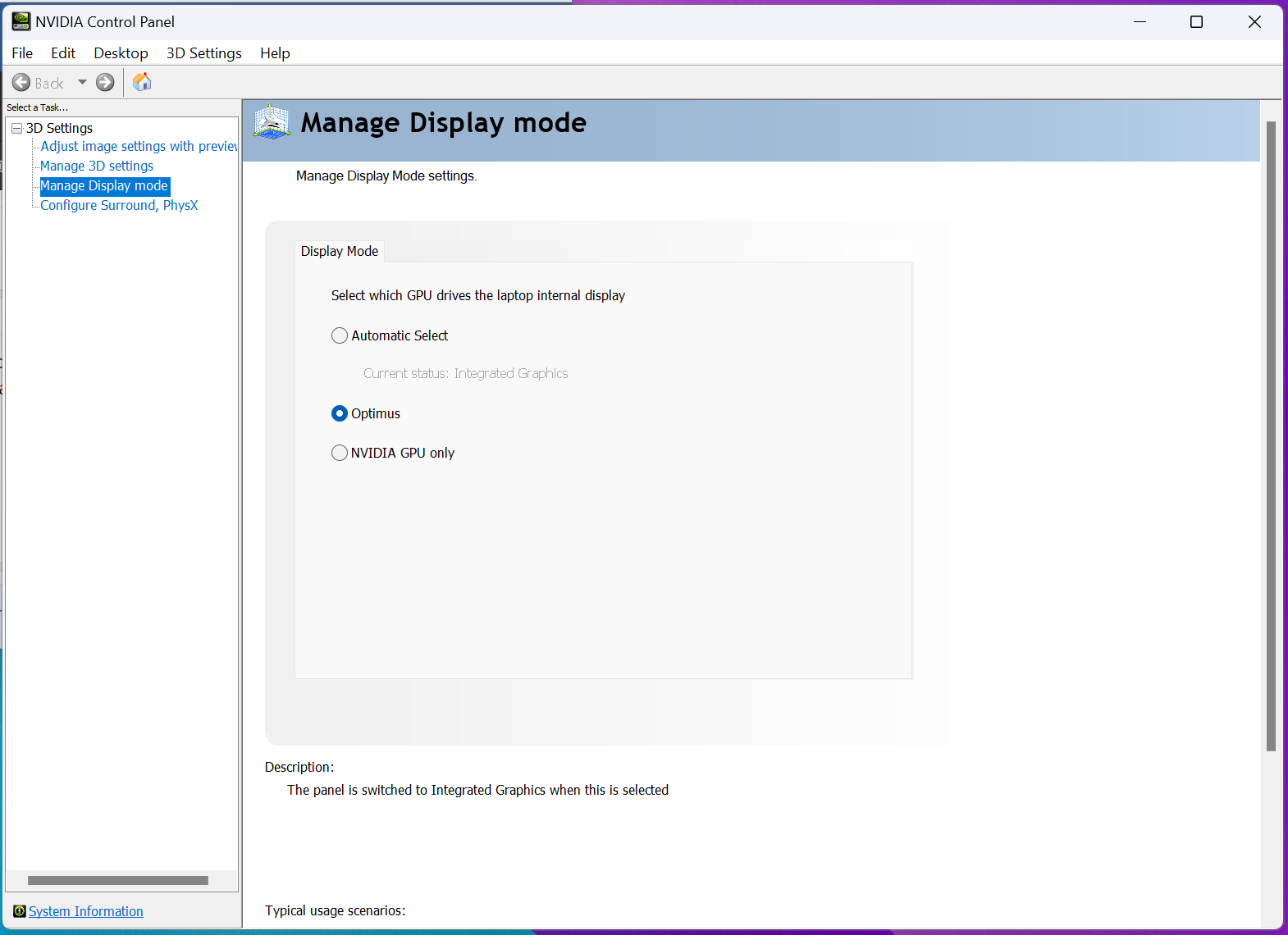Collapse the 3D Settings tree node
The image size is (1288, 935).
(16, 128)
